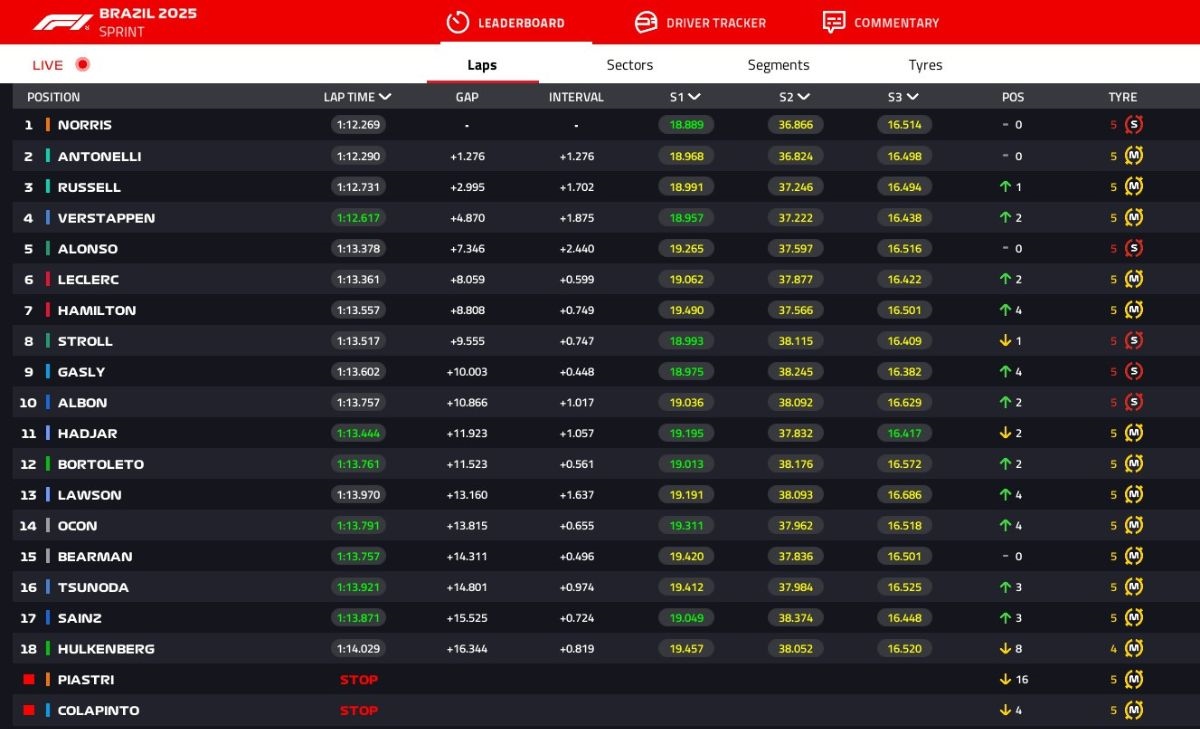Viewport: 1200px width, 729px height.
Task: Expand the S1 column dropdown
Action: point(694,97)
